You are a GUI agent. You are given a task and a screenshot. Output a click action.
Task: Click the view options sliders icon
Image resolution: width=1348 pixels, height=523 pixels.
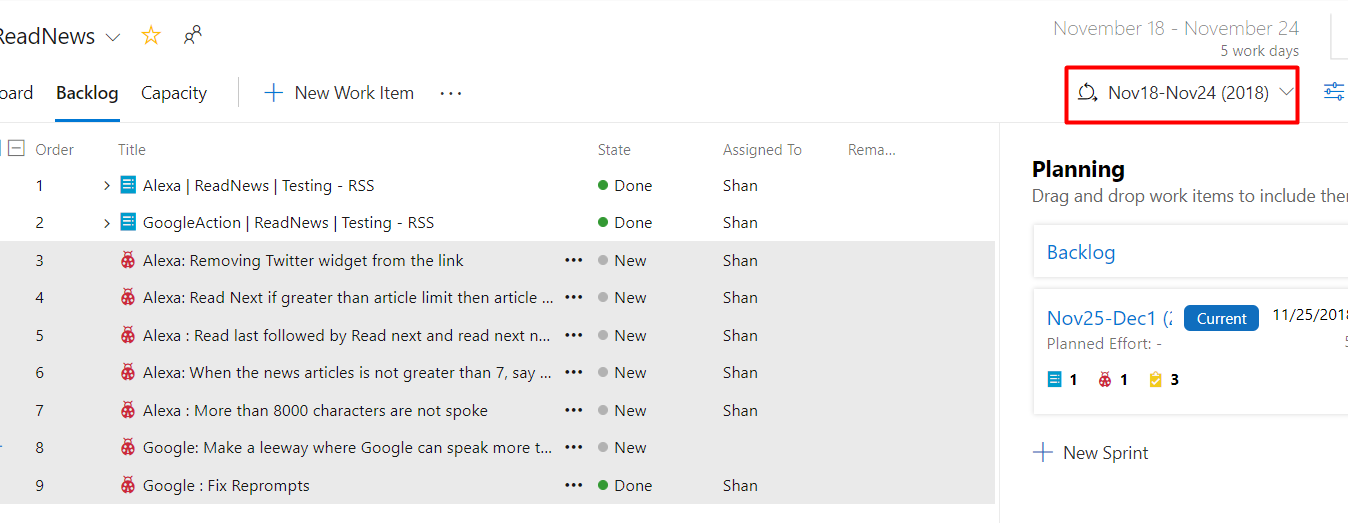tap(1334, 92)
